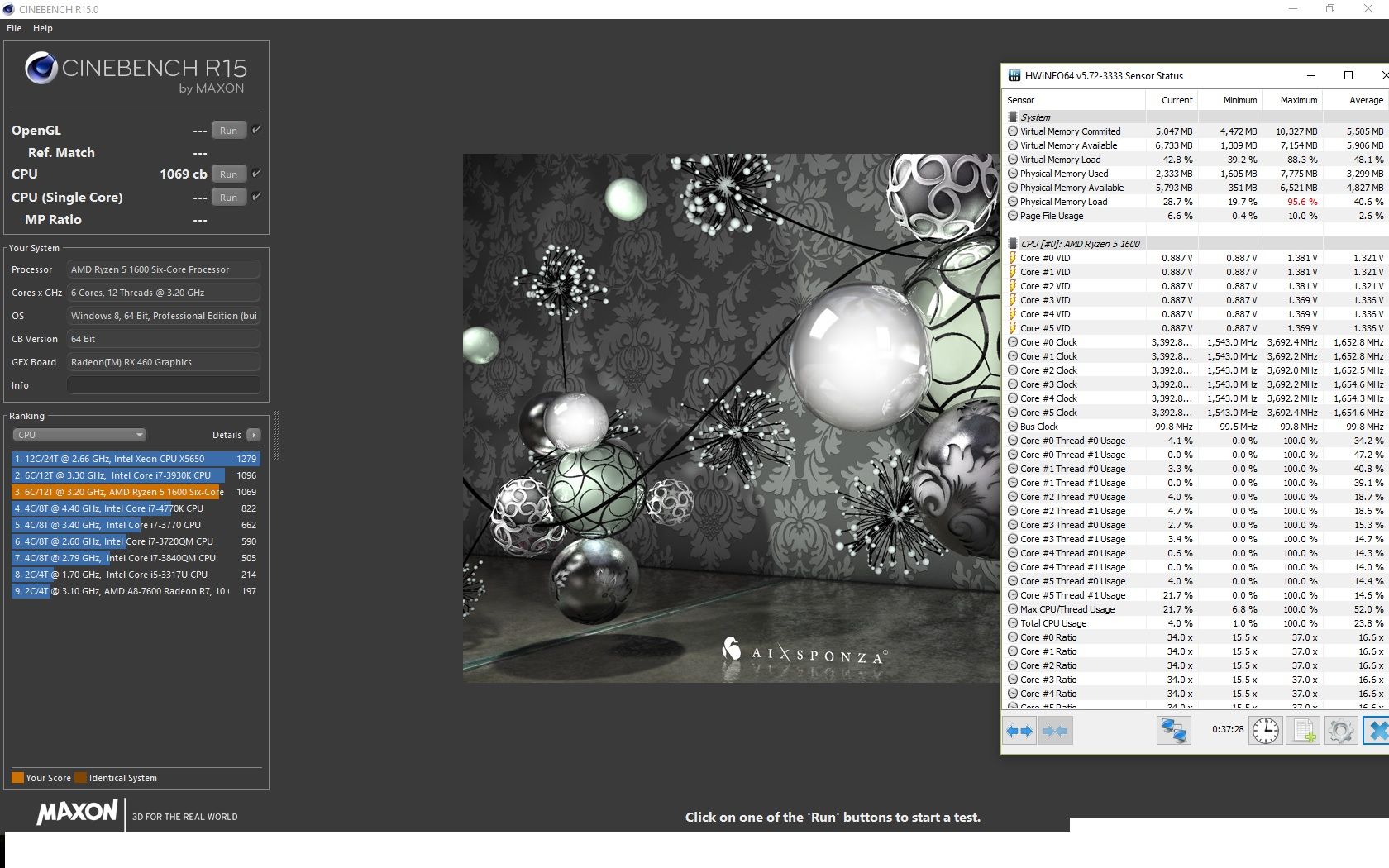This screenshot has width=1389, height=868.
Task: Click the Identical System brown legend swatch
Action: click(80, 778)
